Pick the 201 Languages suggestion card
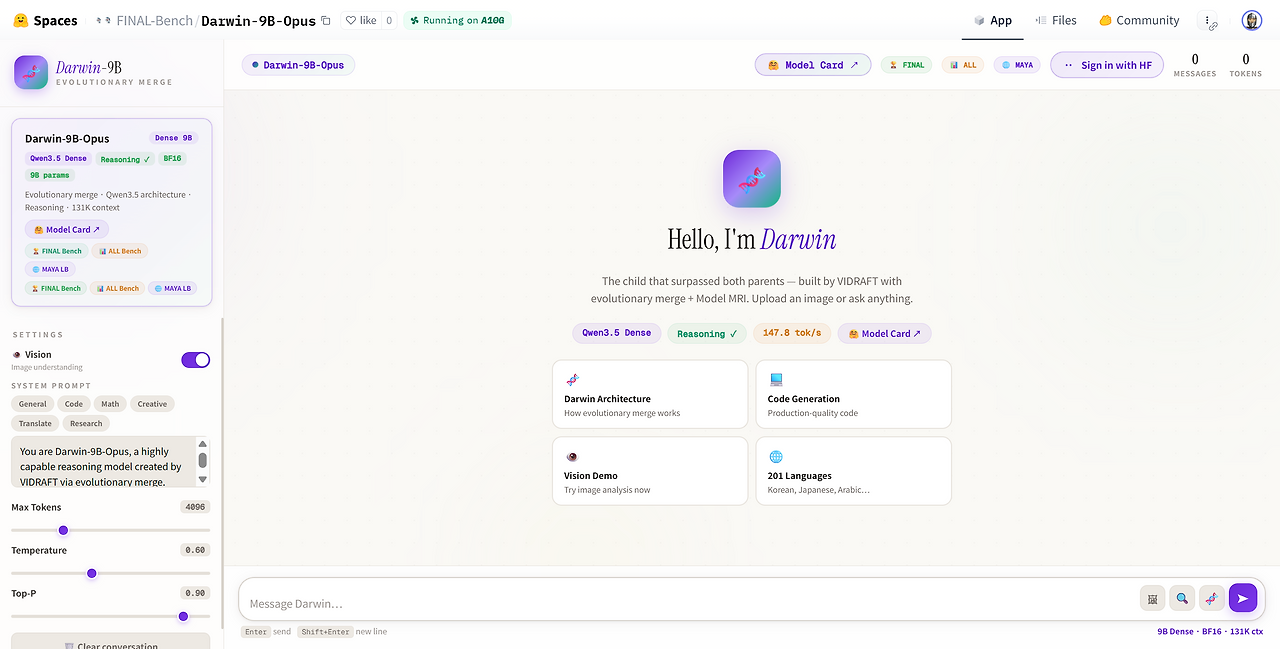Image resolution: width=1280 pixels, height=649 pixels. click(853, 471)
